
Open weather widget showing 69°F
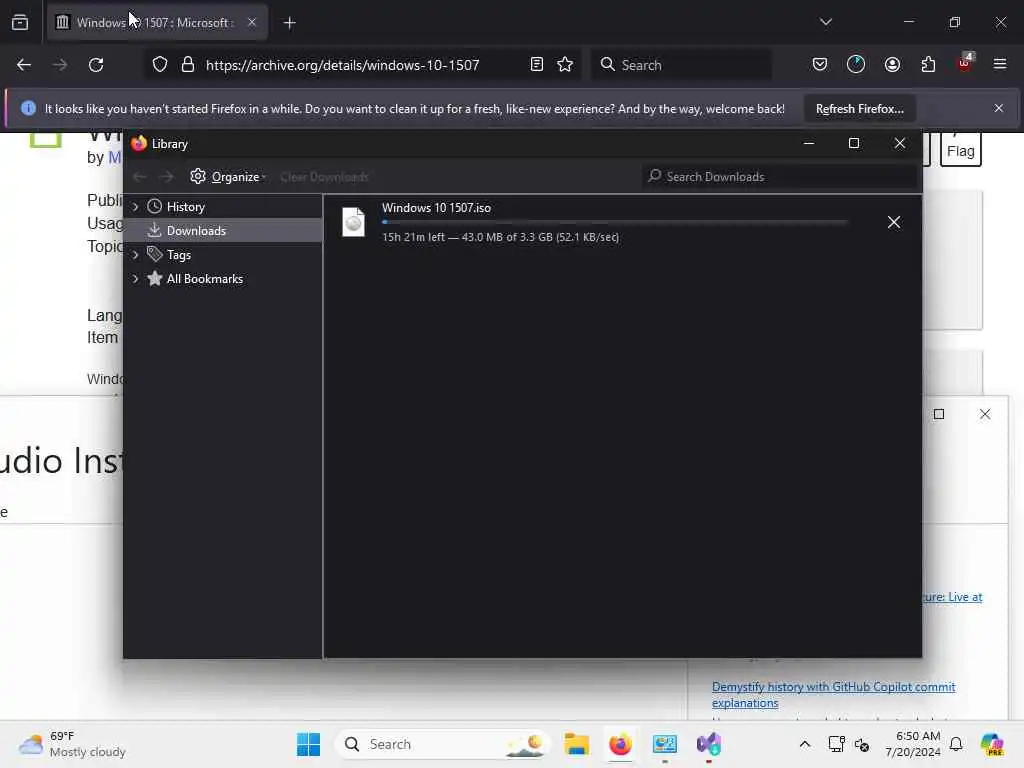[x=72, y=744]
